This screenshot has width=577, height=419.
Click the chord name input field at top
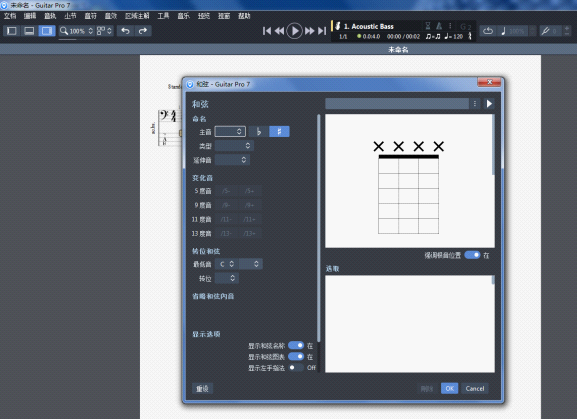point(397,103)
